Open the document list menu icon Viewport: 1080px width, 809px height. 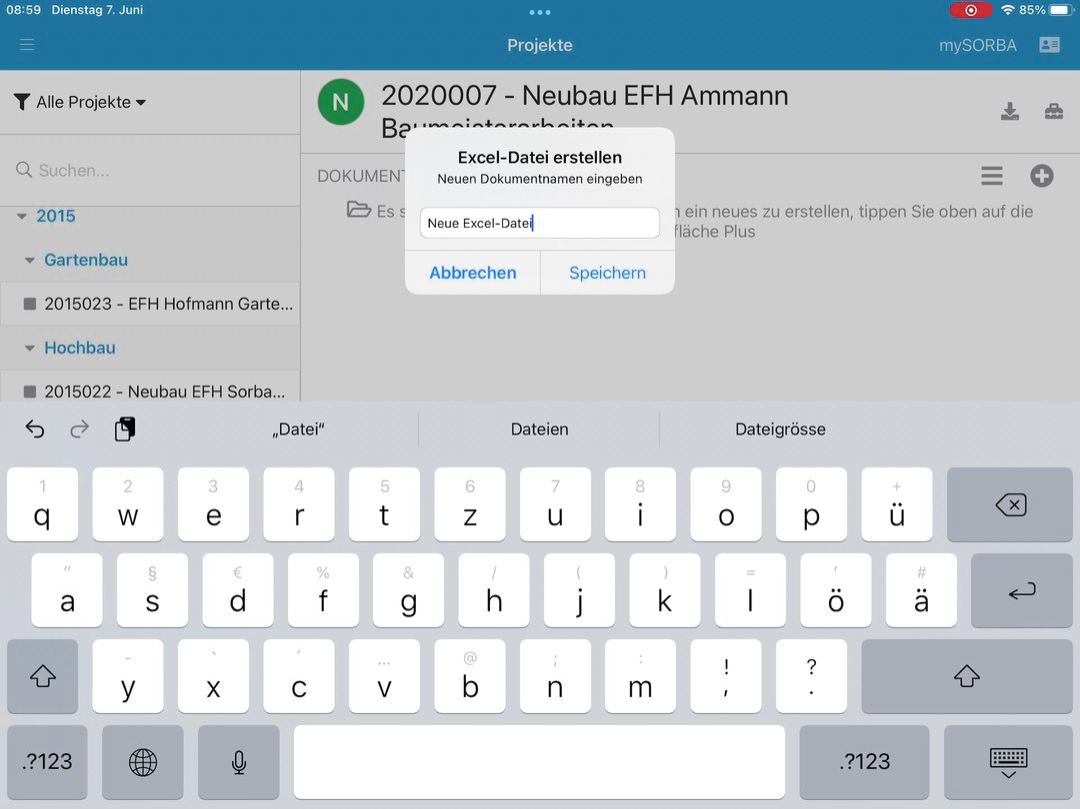(991, 176)
